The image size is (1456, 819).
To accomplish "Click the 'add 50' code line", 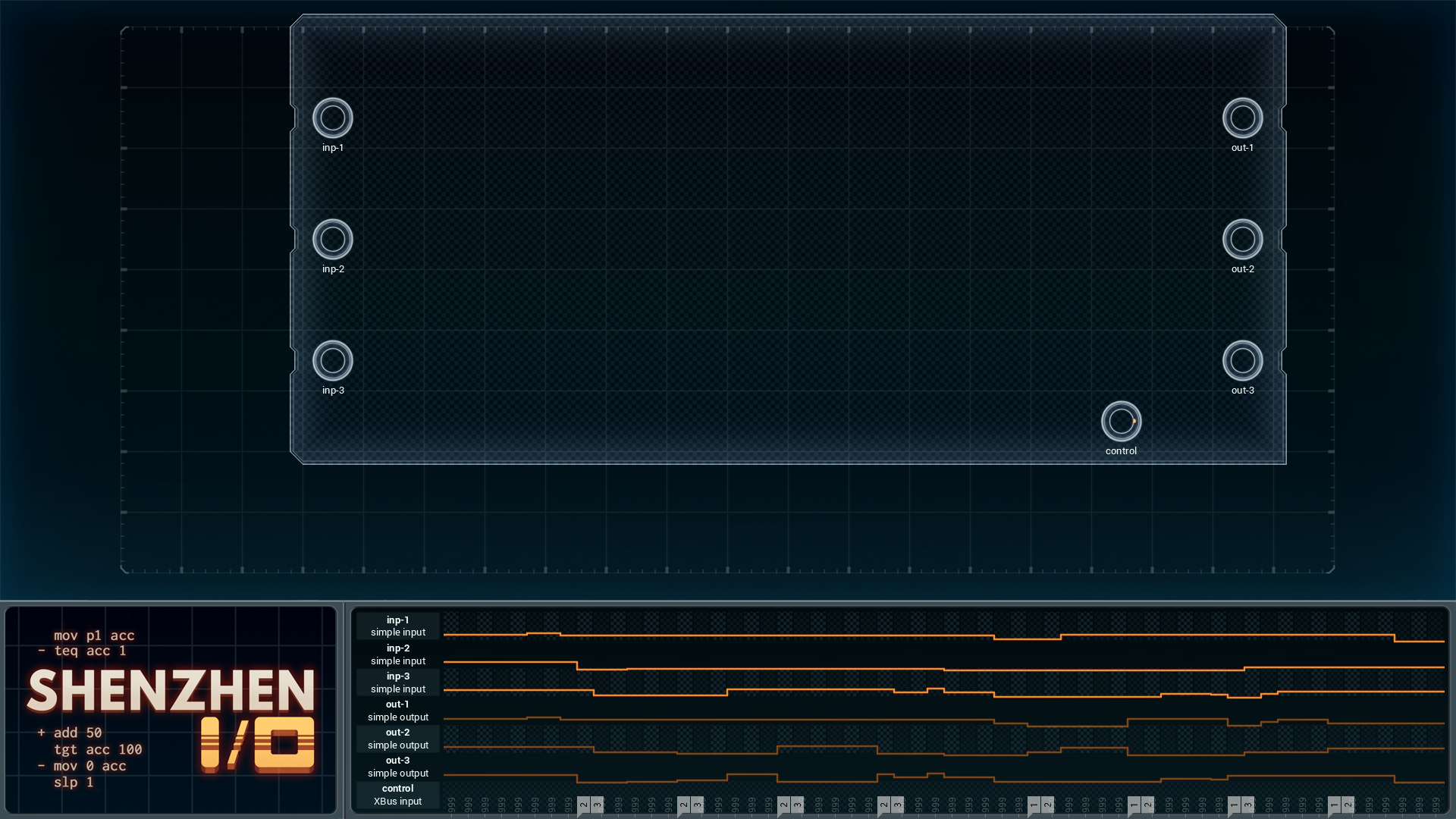I will (x=77, y=733).
